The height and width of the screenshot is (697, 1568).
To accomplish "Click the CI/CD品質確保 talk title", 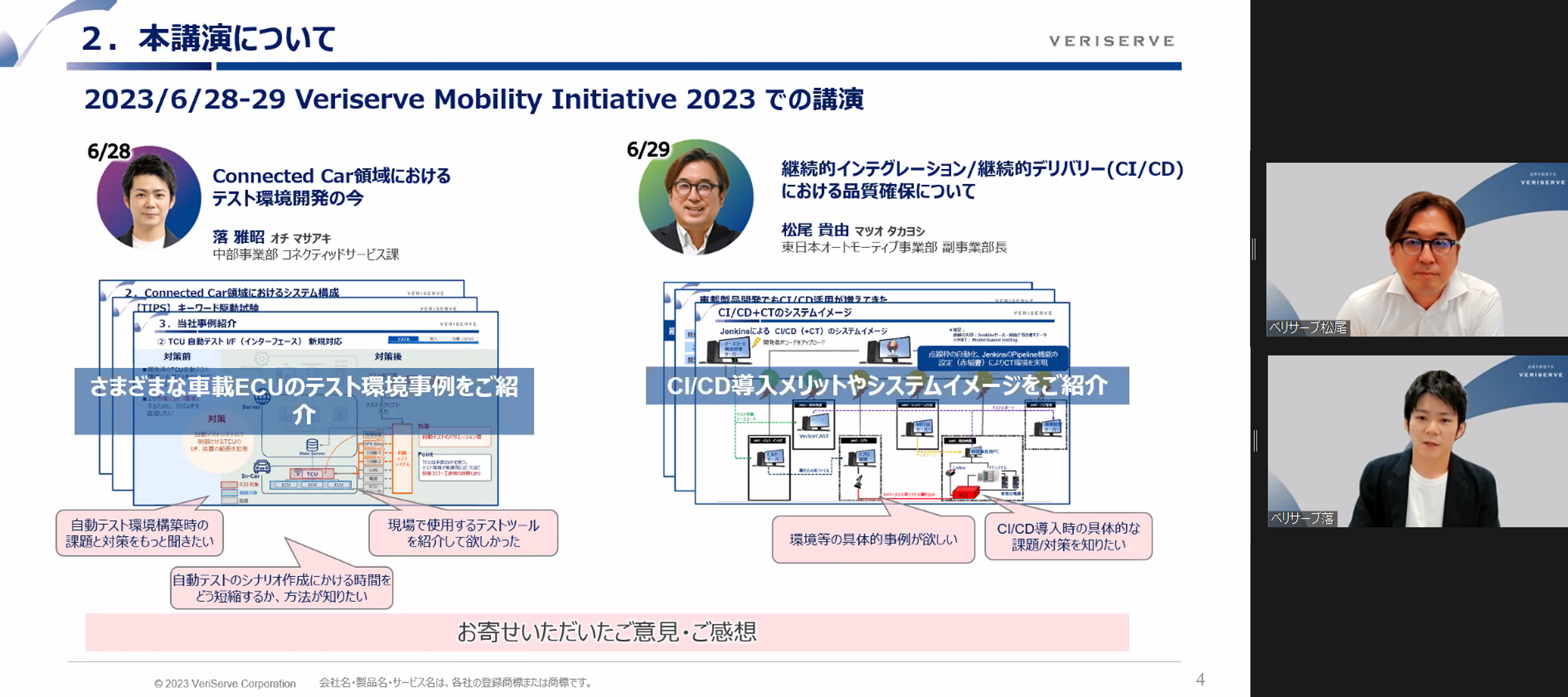I will click(x=982, y=180).
